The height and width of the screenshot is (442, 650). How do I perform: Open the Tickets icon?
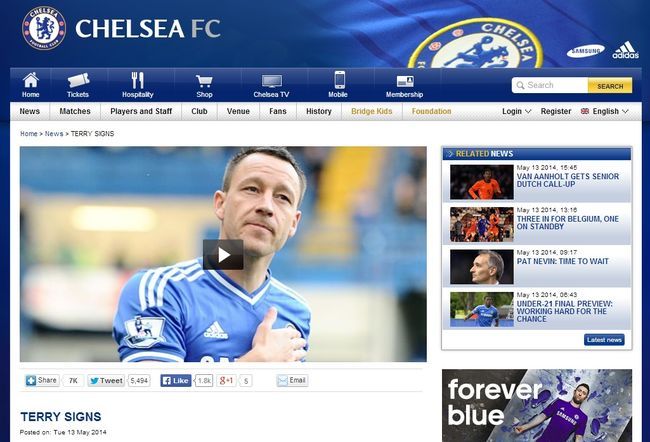click(78, 80)
